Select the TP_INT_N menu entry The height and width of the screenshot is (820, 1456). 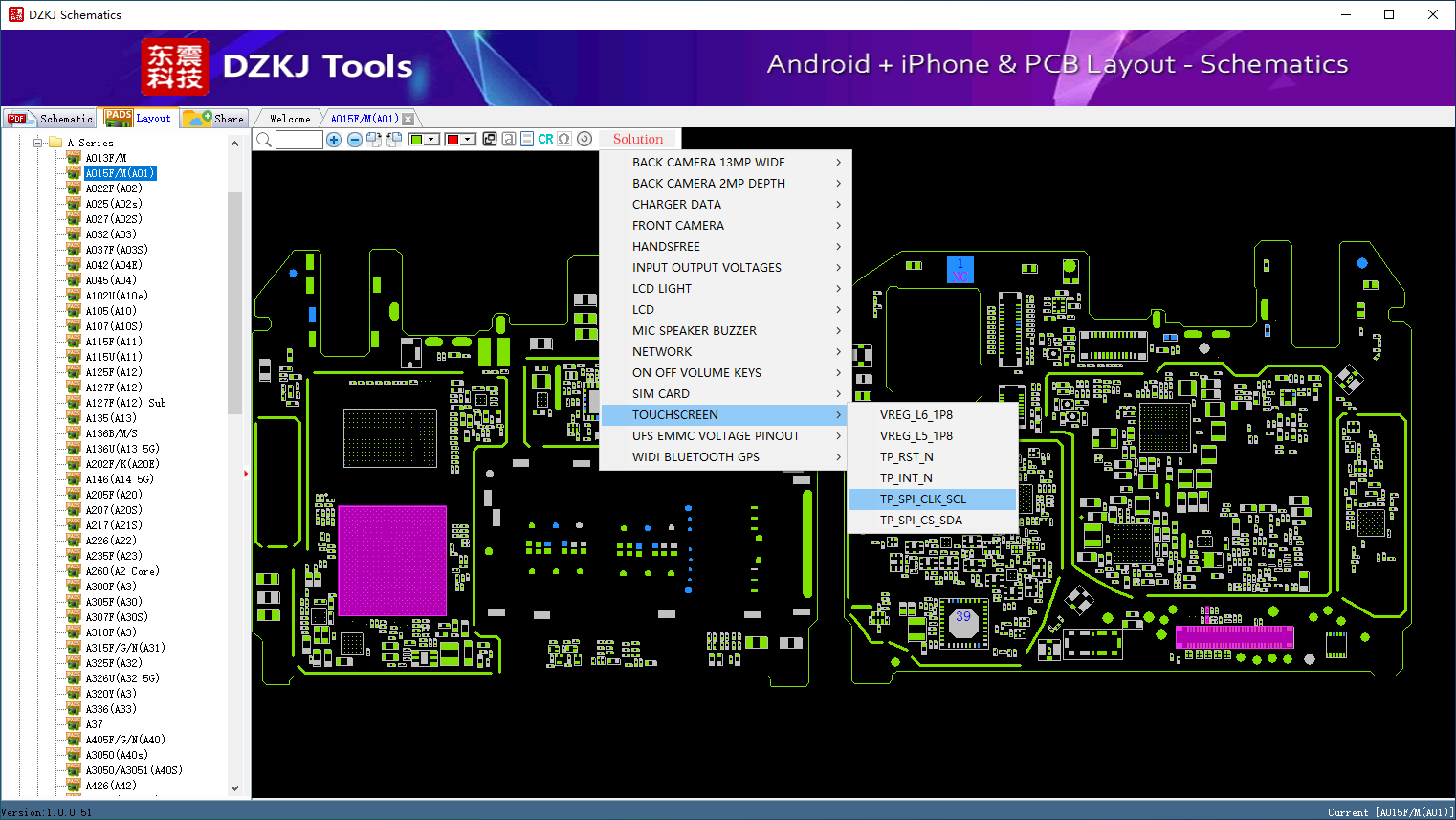click(933, 478)
